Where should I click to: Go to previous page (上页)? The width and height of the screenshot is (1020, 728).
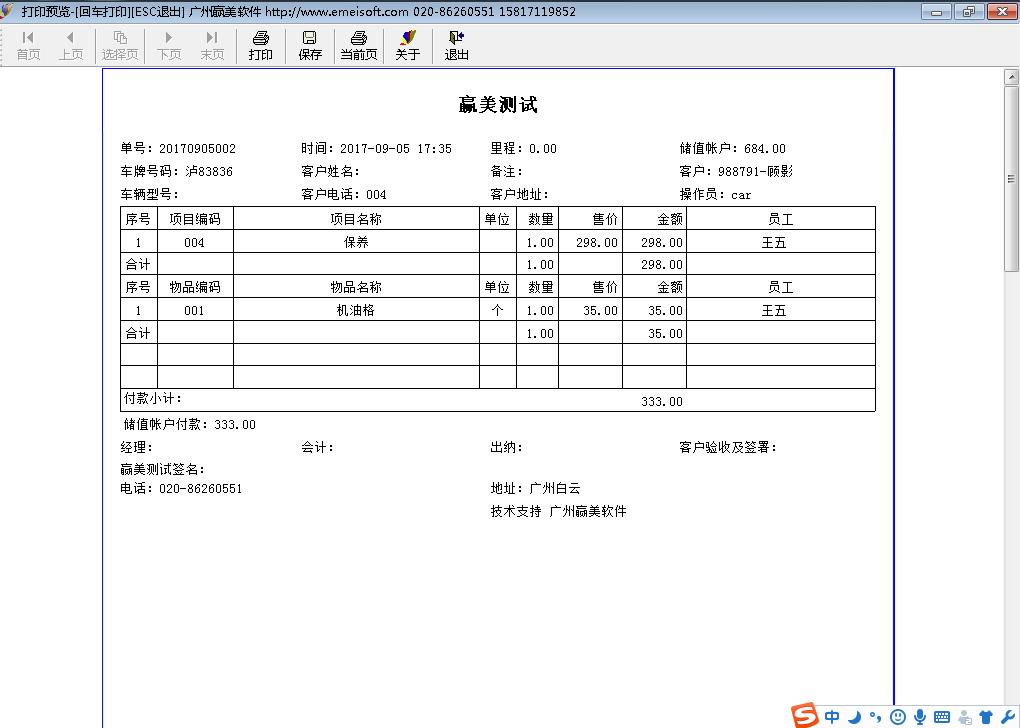(71, 45)
